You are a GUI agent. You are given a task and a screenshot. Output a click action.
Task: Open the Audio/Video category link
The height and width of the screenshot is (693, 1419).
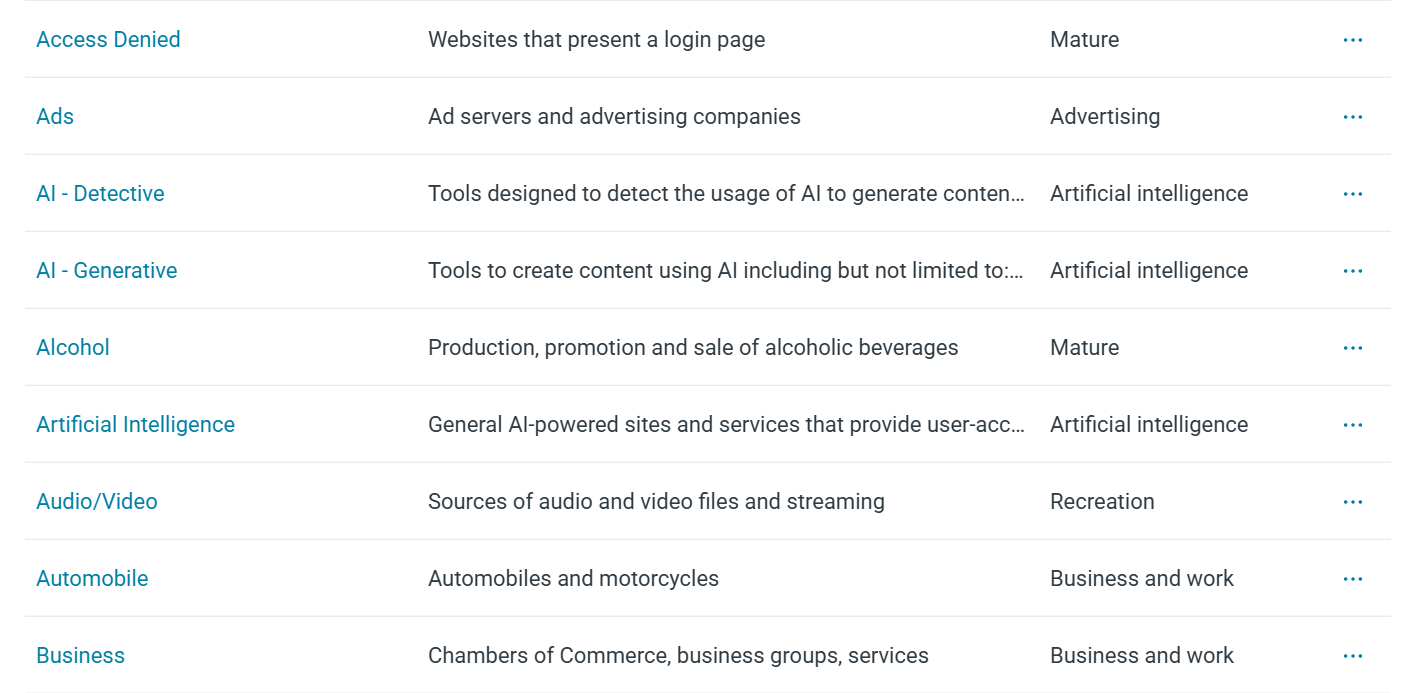[97, 502]
